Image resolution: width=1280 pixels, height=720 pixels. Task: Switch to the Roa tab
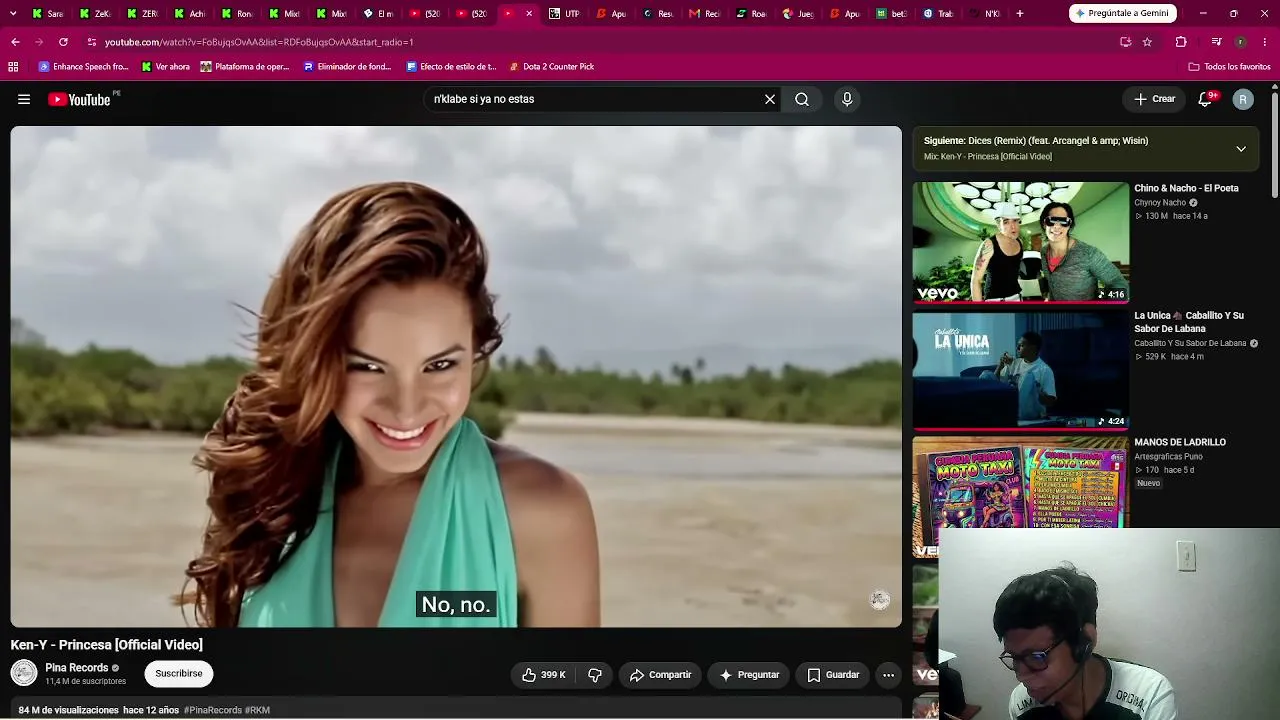[x=752, y=14]
